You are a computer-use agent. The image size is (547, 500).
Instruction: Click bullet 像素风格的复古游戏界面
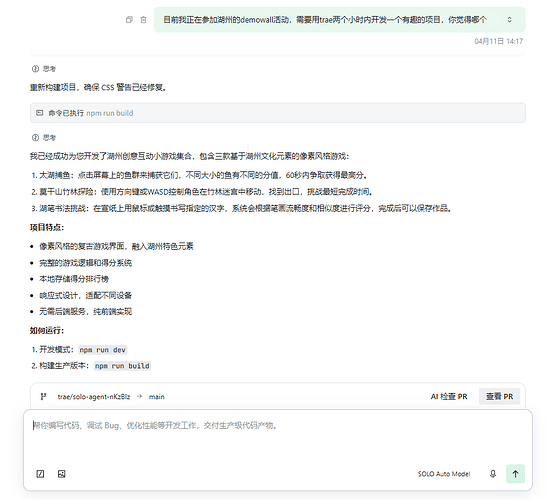click(x=116, y=247)
